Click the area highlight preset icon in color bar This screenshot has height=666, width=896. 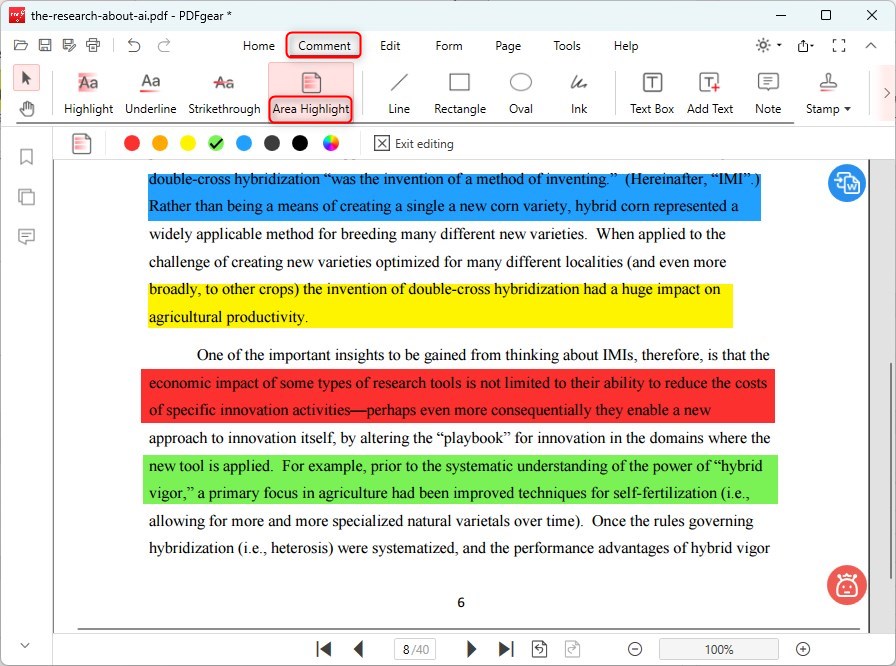coord(82,143)
